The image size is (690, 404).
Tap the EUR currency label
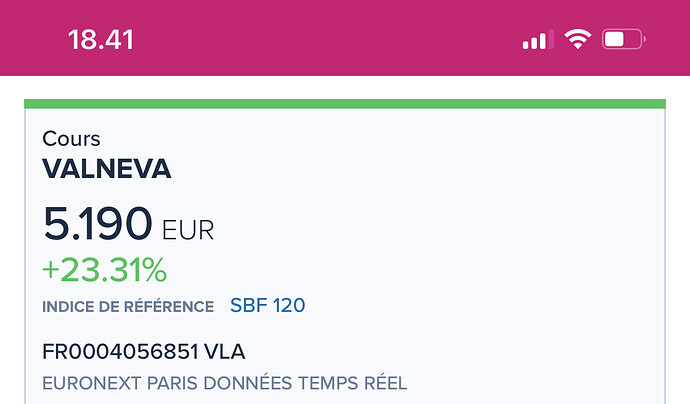(x=188, y=230)
